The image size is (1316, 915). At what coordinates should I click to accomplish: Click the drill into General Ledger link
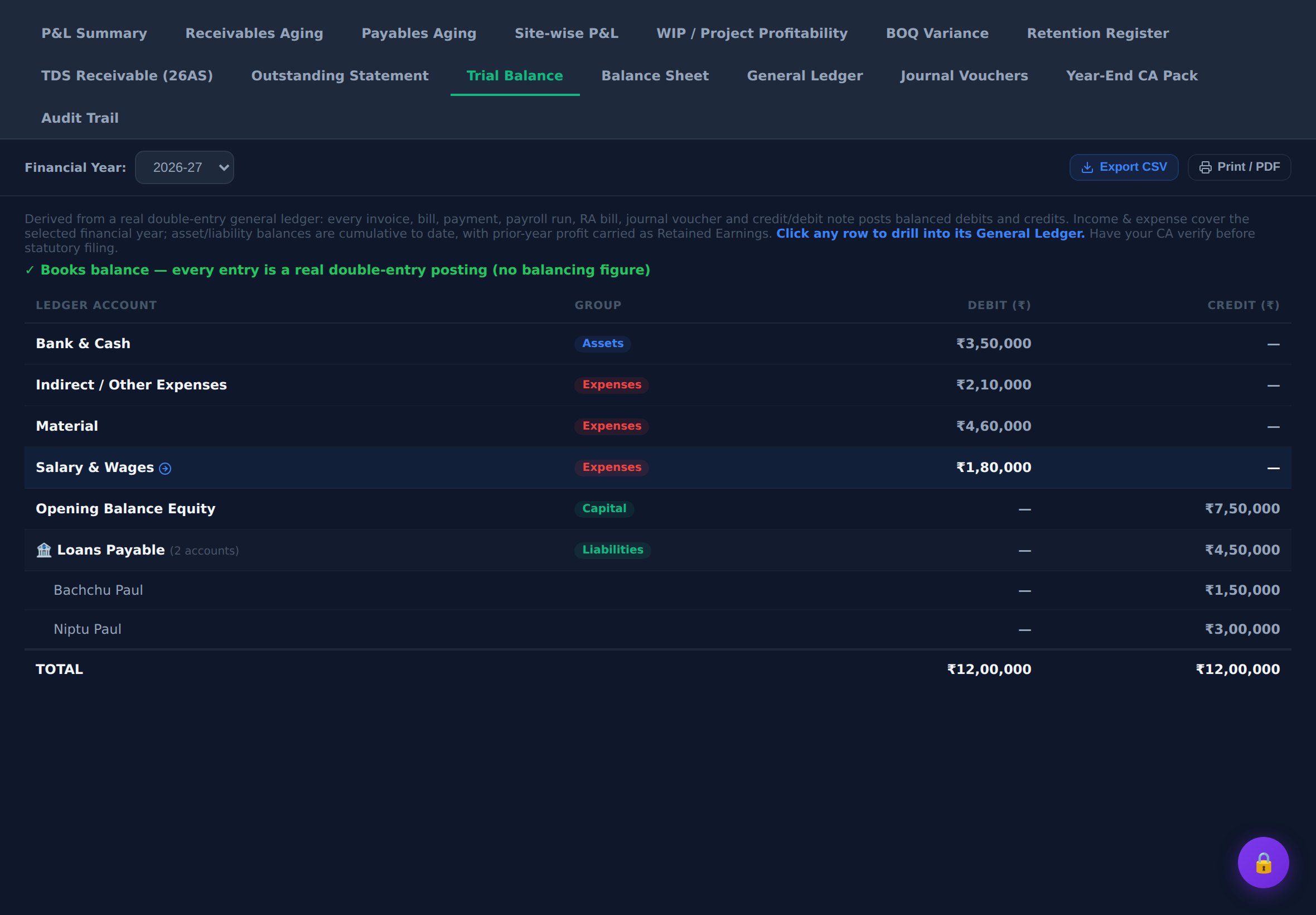[x=930, y=233]
